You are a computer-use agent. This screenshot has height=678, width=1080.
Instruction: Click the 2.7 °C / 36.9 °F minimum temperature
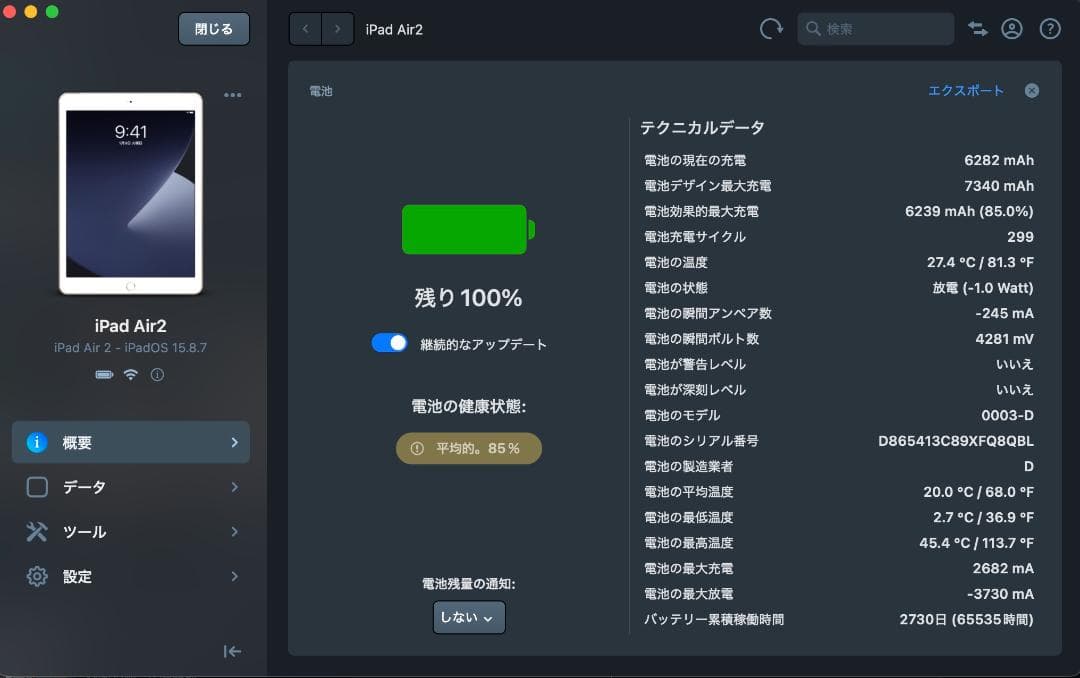coord(983,517)
